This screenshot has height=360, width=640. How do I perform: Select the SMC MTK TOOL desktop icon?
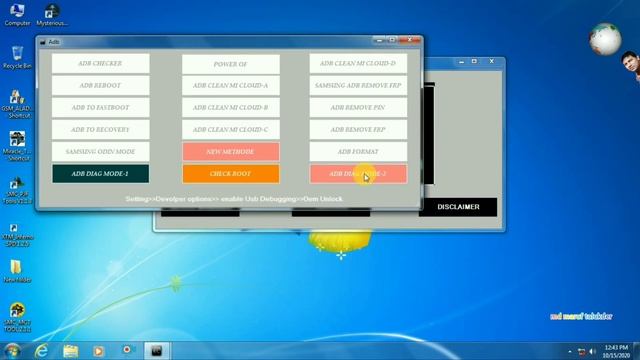tap(17, 318)
